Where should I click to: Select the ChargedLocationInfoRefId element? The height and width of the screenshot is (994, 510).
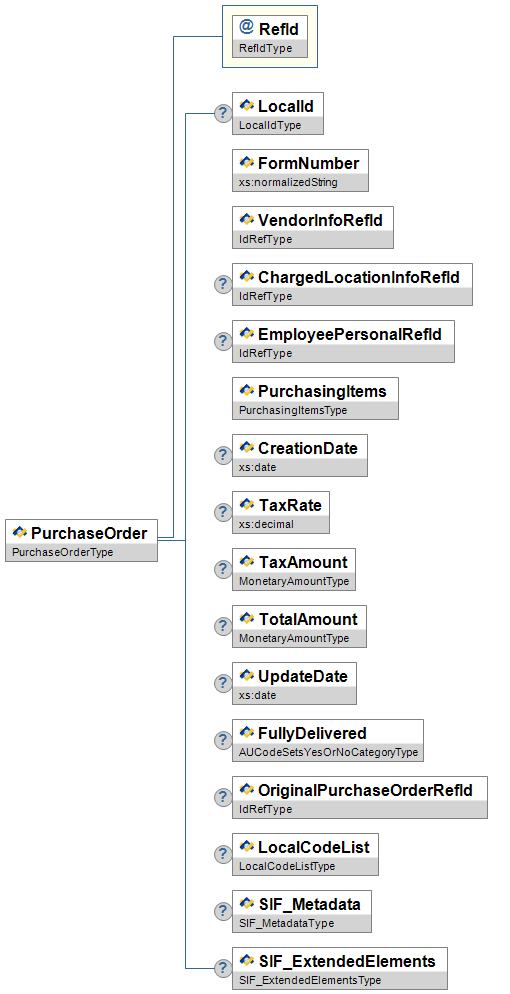point(352,284)
